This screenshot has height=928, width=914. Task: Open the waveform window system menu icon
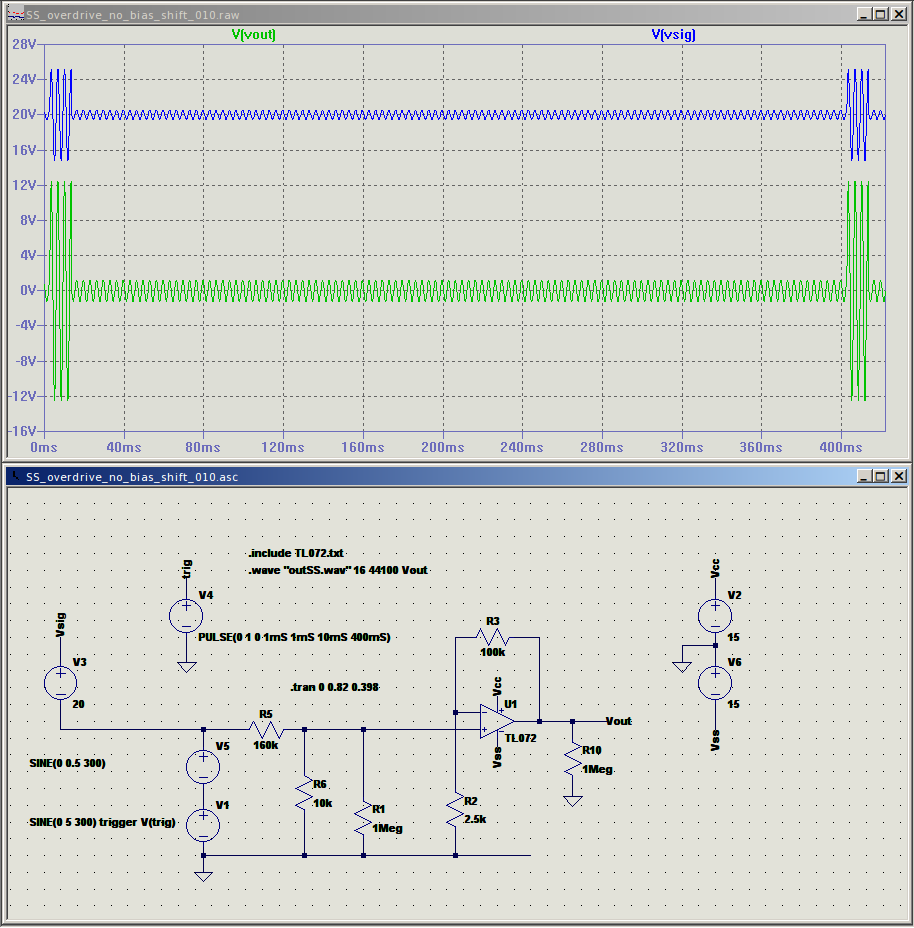pyautogui.click(x=16, y=15)
